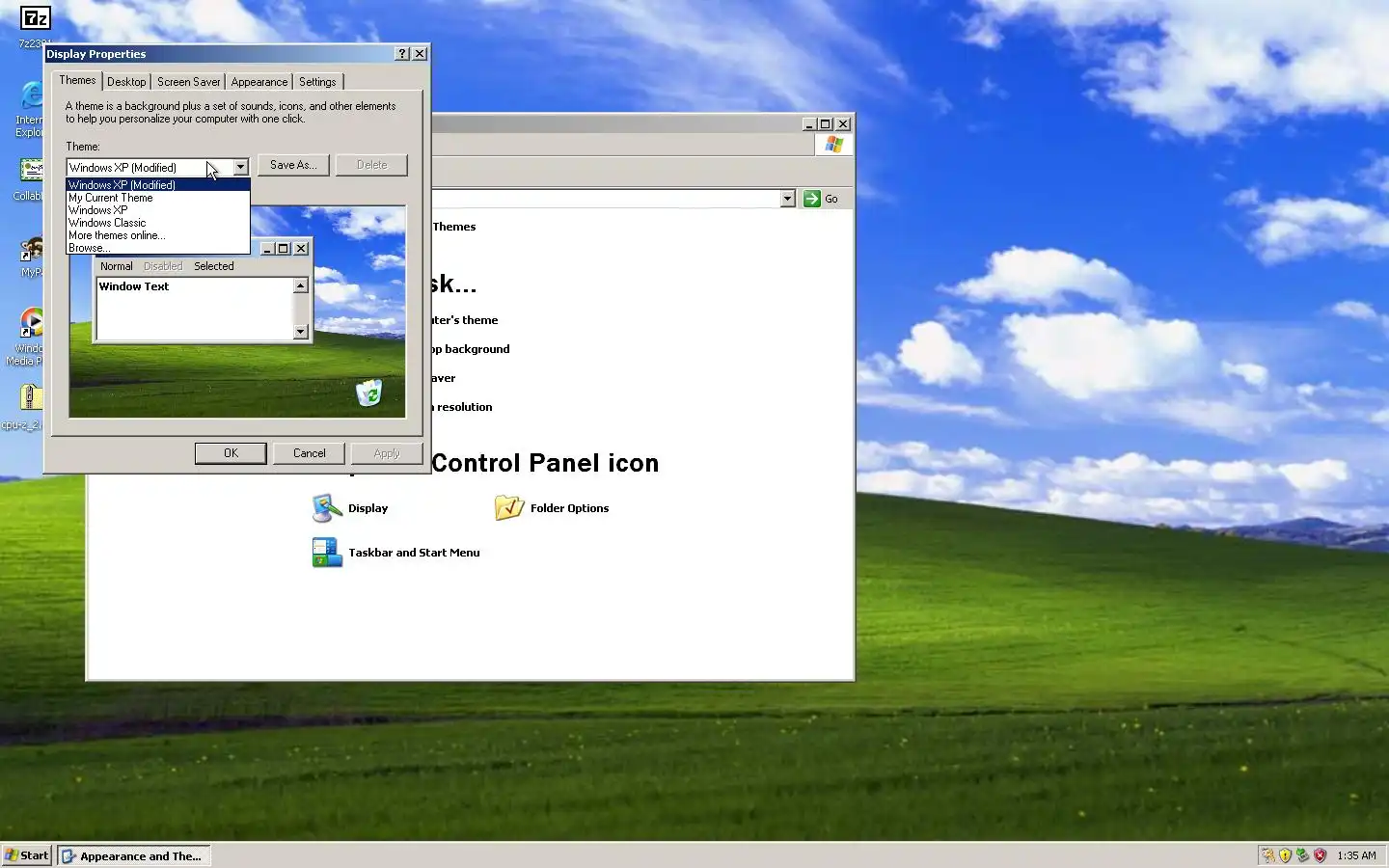Open the Theme dropdown arrow
The image size is (1389, 868).
(x=240, y=168)
